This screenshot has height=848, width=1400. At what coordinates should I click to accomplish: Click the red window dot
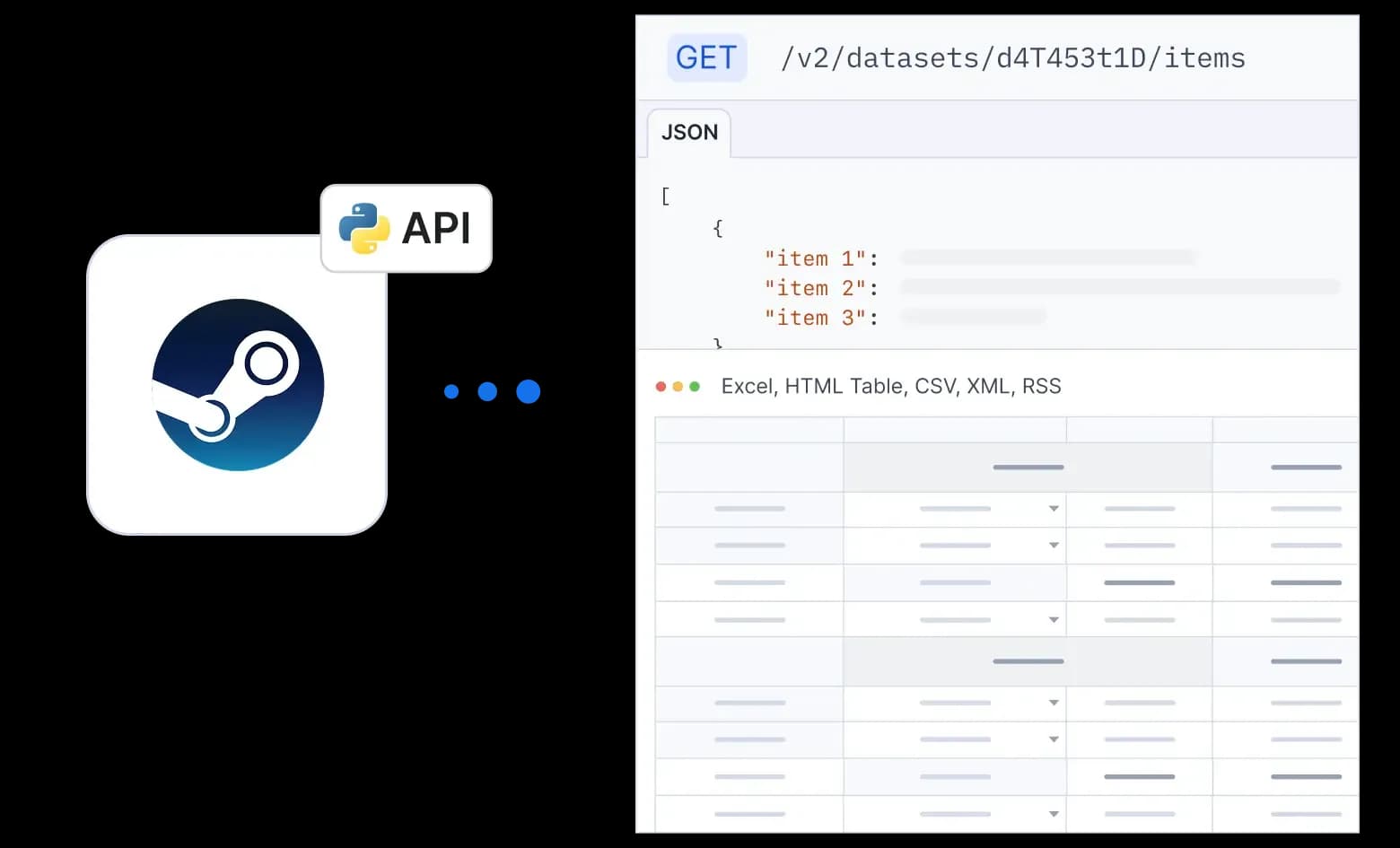pyautogui.click(x=661, y=387)
